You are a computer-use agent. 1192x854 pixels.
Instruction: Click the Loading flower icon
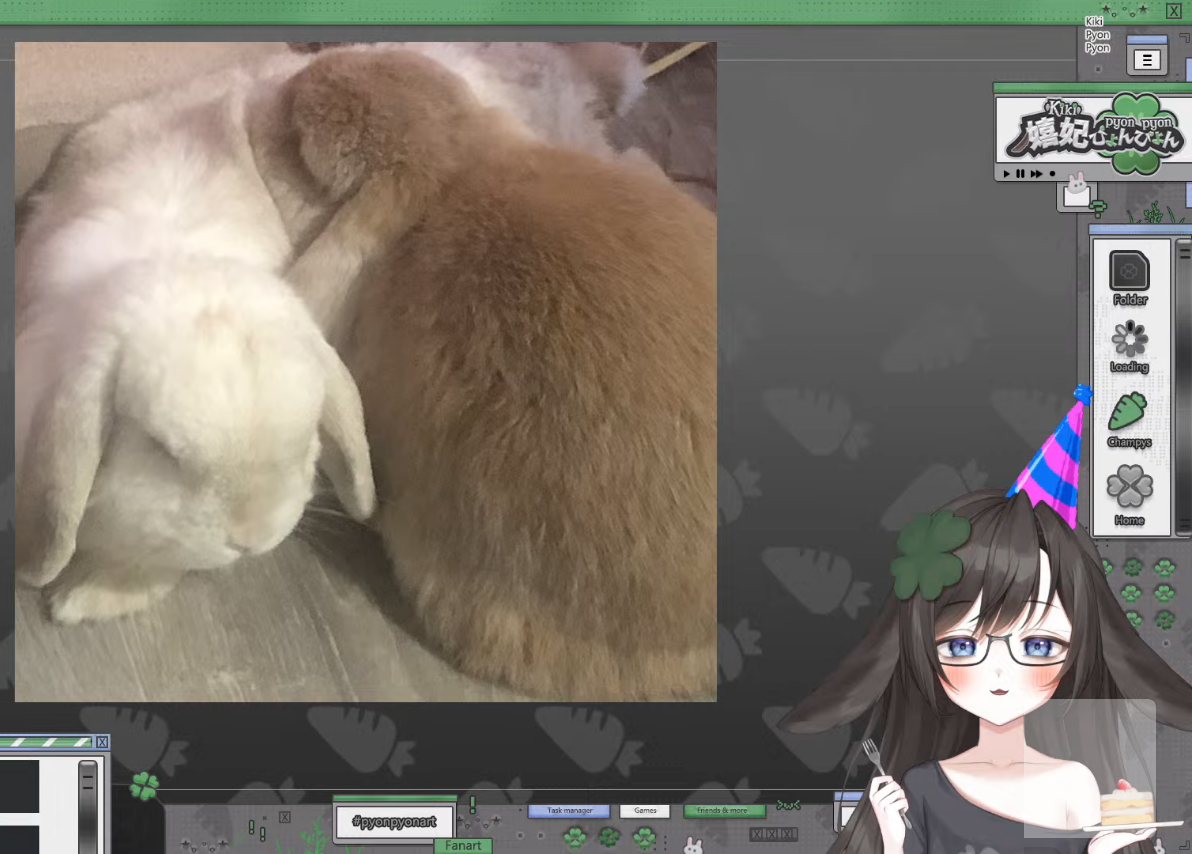click(1129, 339)
